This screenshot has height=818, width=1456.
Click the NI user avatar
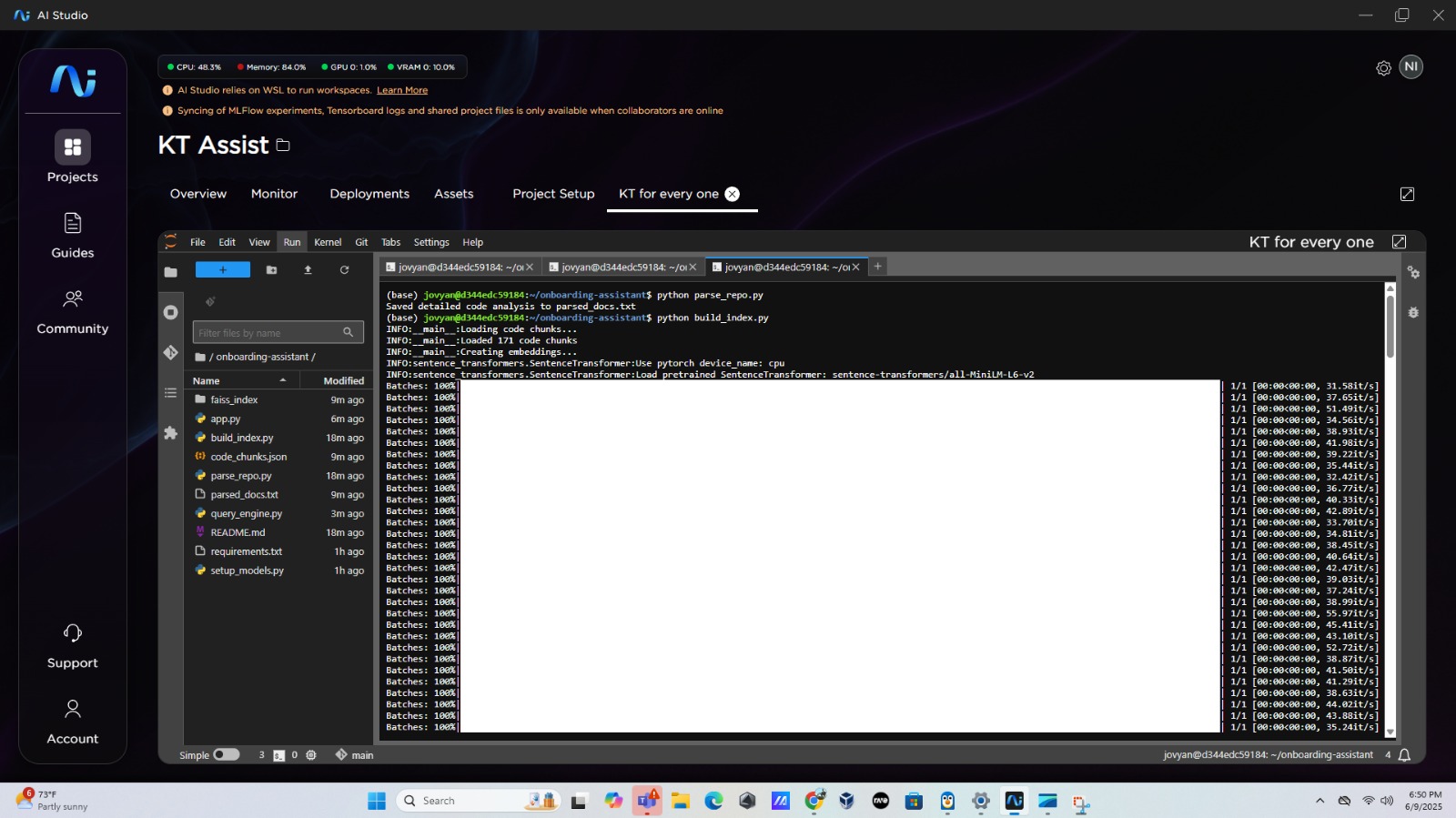[x=1410, y=66]
